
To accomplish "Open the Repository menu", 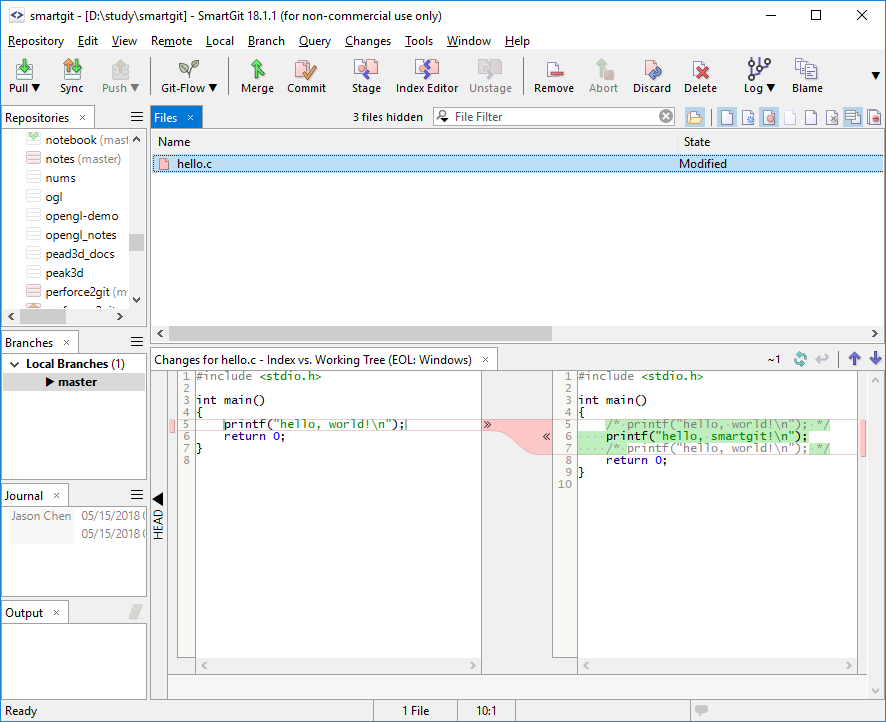I will coord(36,41).
